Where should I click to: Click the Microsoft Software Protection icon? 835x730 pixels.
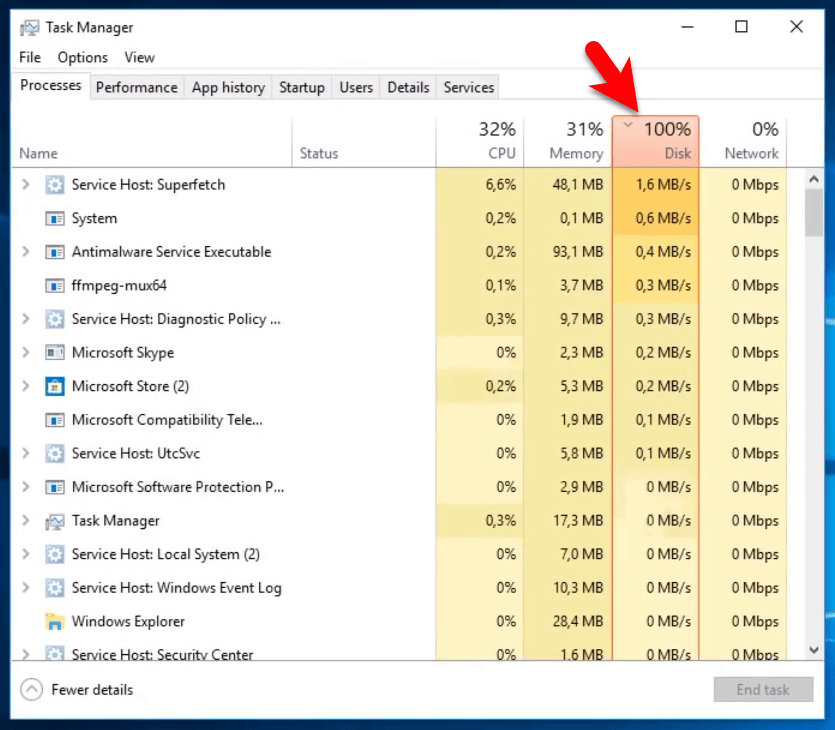coord(54,487)
